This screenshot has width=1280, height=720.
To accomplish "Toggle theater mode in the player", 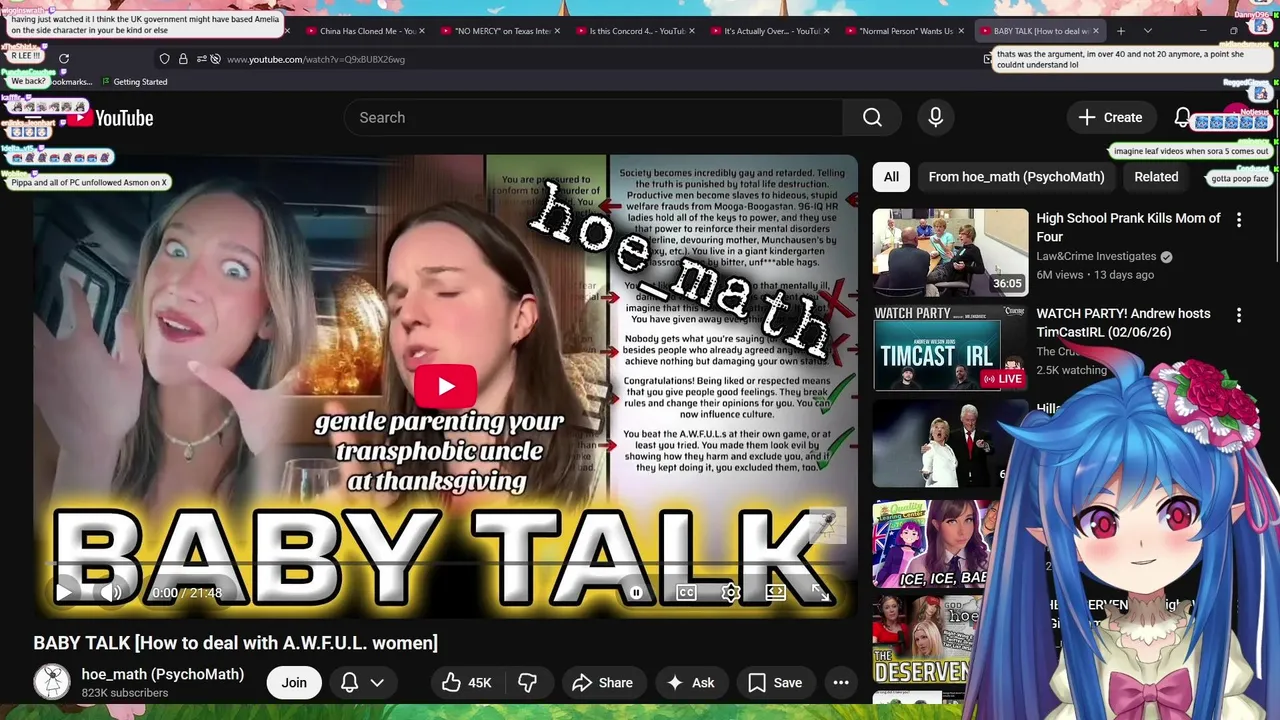I will coord(776,592).
